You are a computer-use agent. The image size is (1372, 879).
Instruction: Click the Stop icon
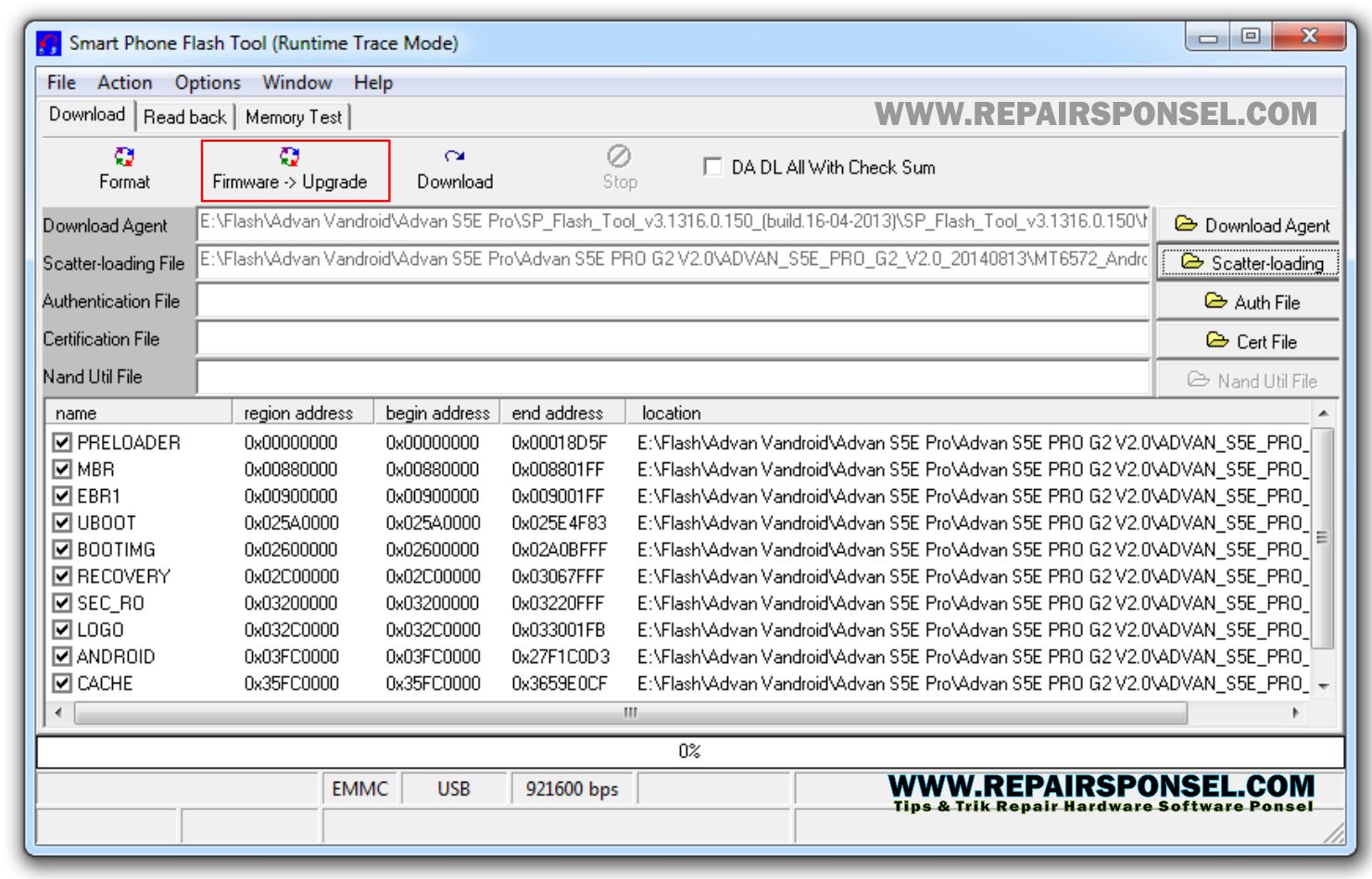(617, 156)
